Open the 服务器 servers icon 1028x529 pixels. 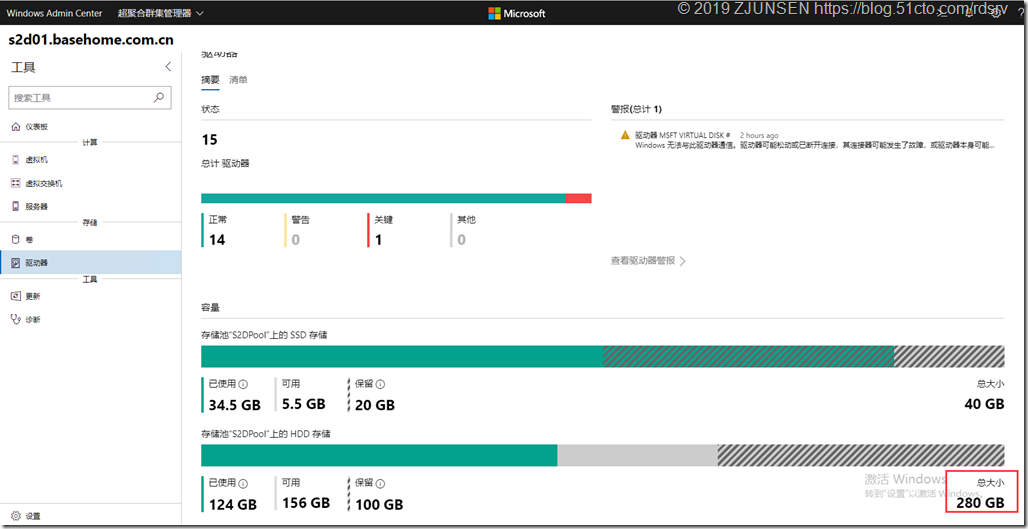tap(16, 206)
